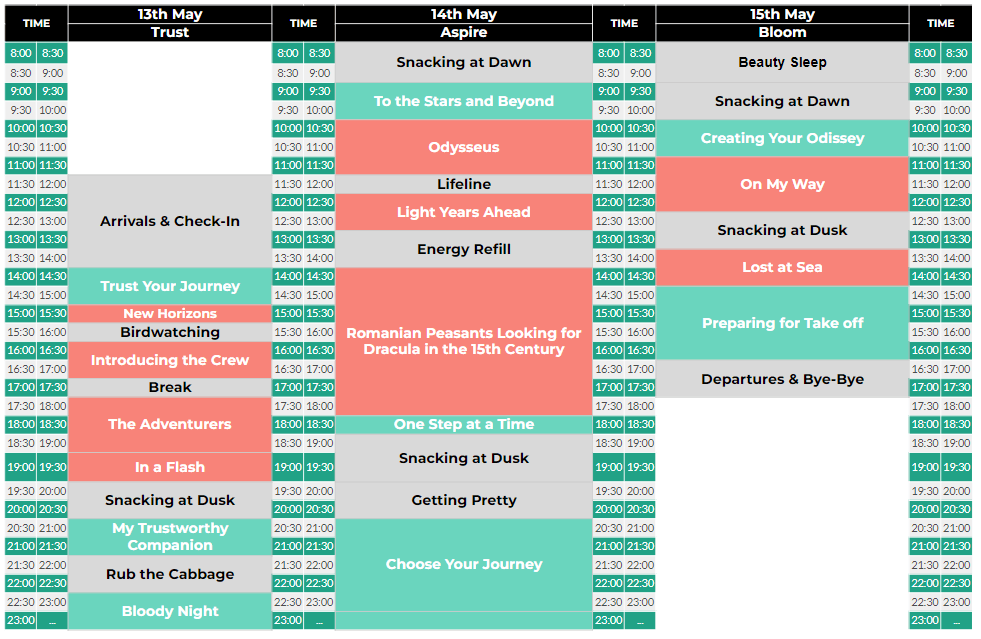Select the 'Trust Your Journey' session
Image resolution: width=981 pixels, height=639 pixels.
(x=170, y=286)
